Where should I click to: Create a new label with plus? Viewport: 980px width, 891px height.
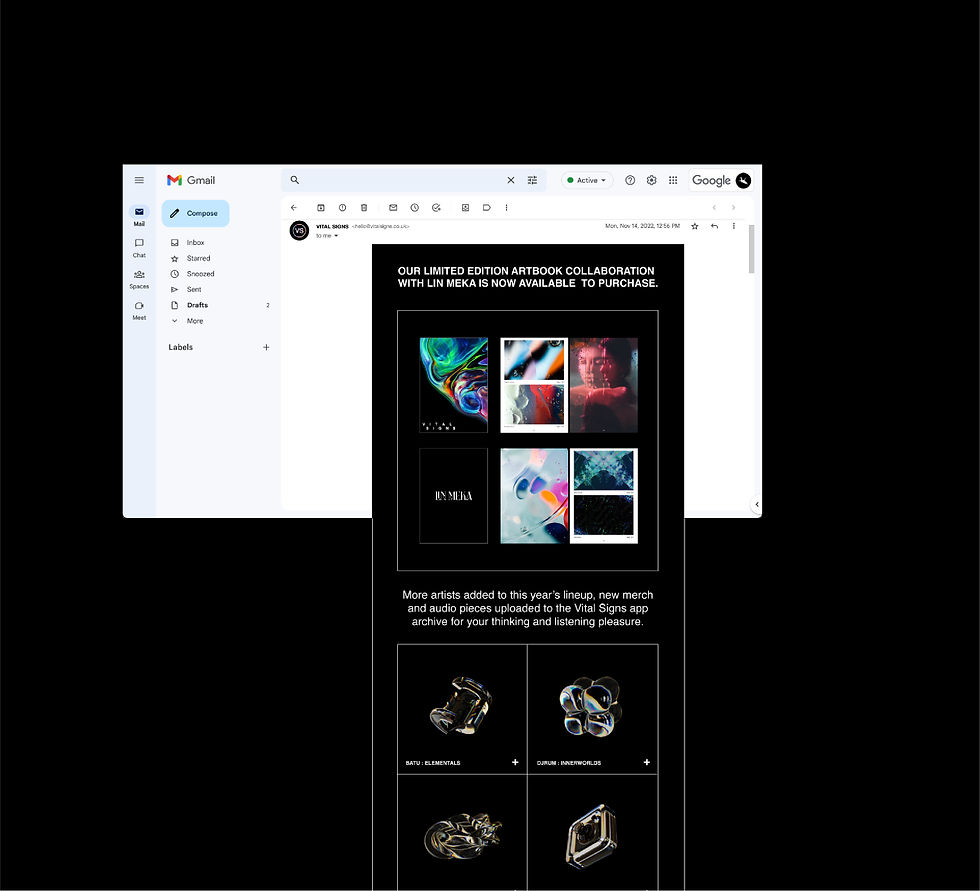point(266,347)
